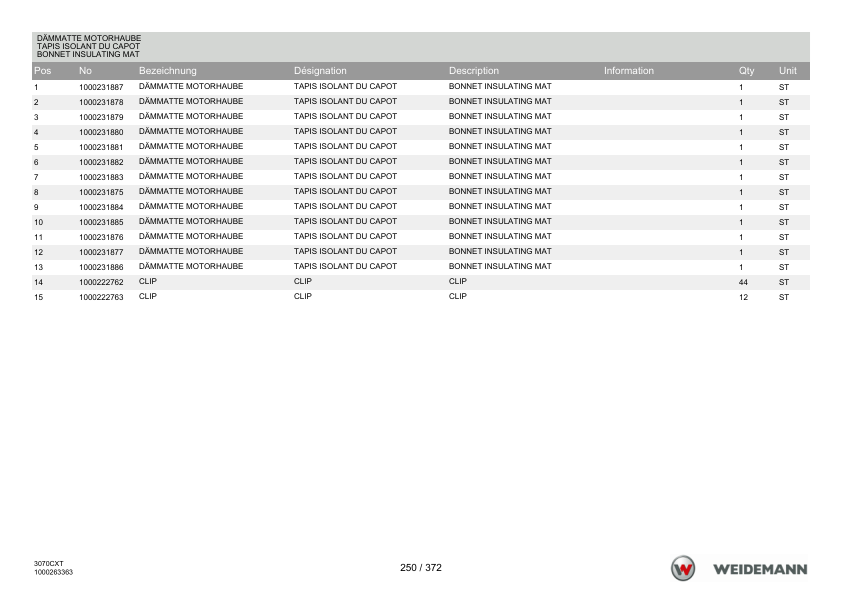Select part number 1000231880

click(101, 132)
